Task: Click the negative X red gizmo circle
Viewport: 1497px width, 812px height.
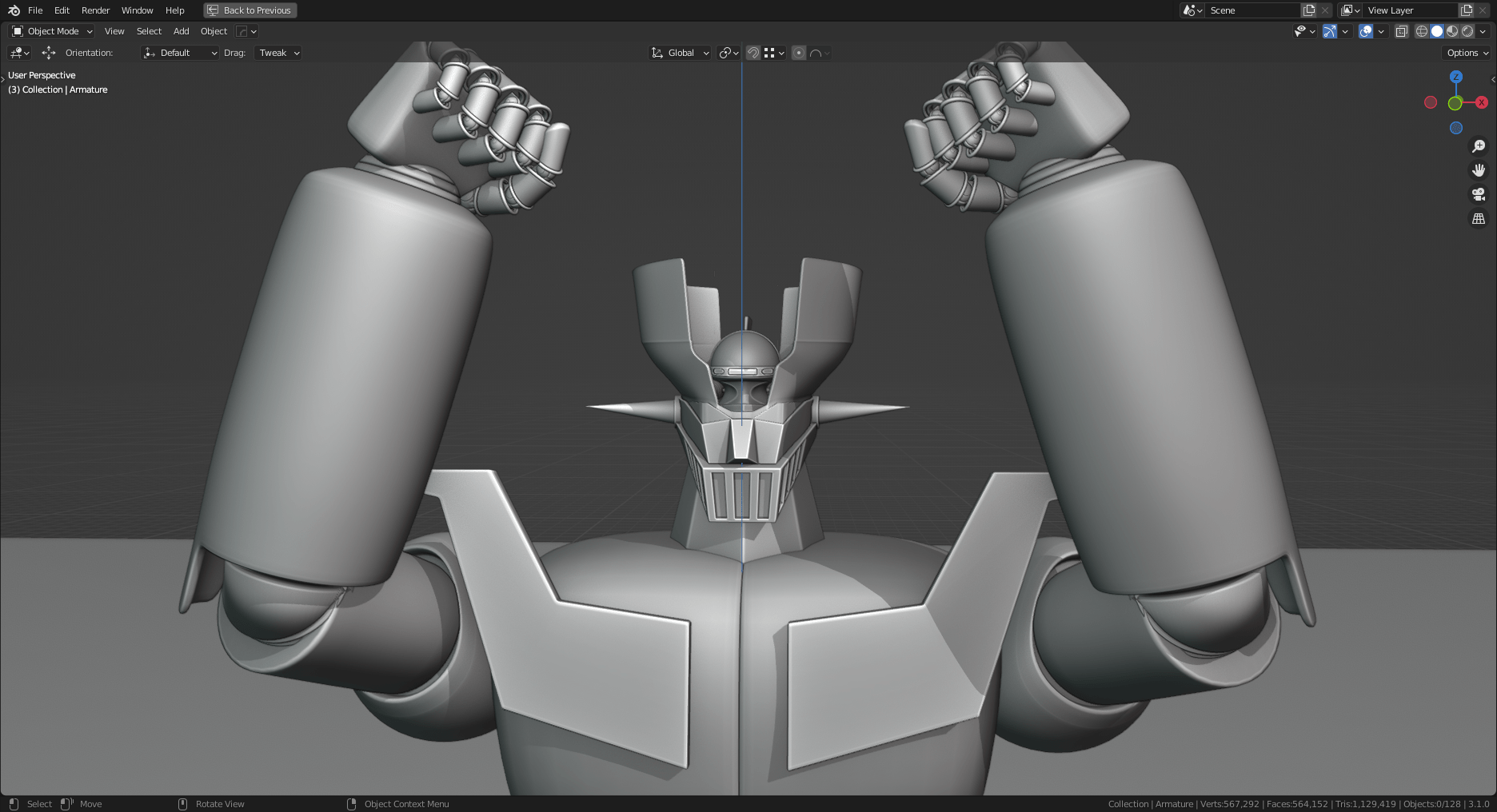Action: (1431, 102)
